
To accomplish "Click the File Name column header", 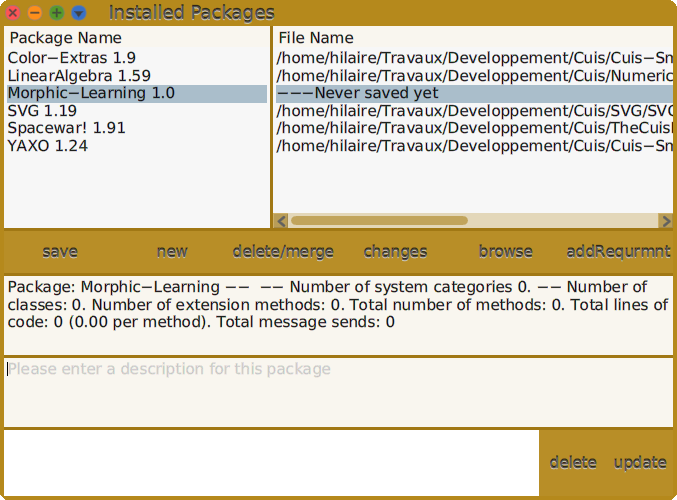I will (474, 38).
